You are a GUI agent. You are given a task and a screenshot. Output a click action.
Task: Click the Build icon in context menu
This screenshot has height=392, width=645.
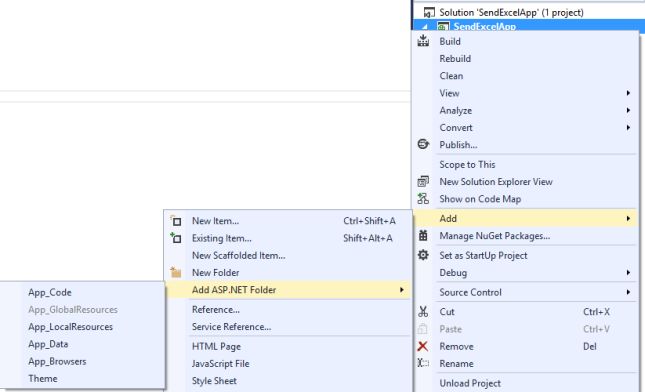point(423,41)
